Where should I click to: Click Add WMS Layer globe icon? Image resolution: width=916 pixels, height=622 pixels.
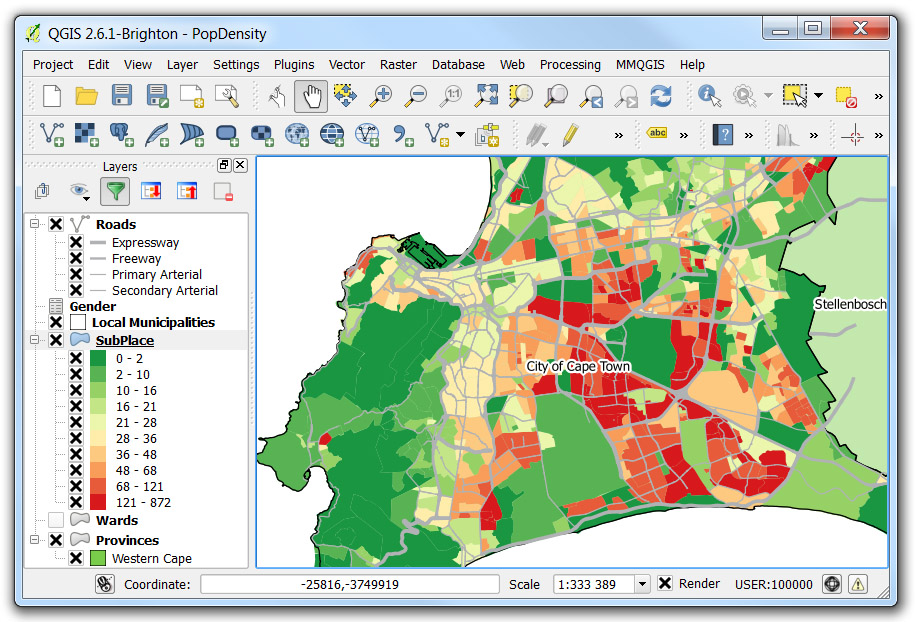(297, 134)
